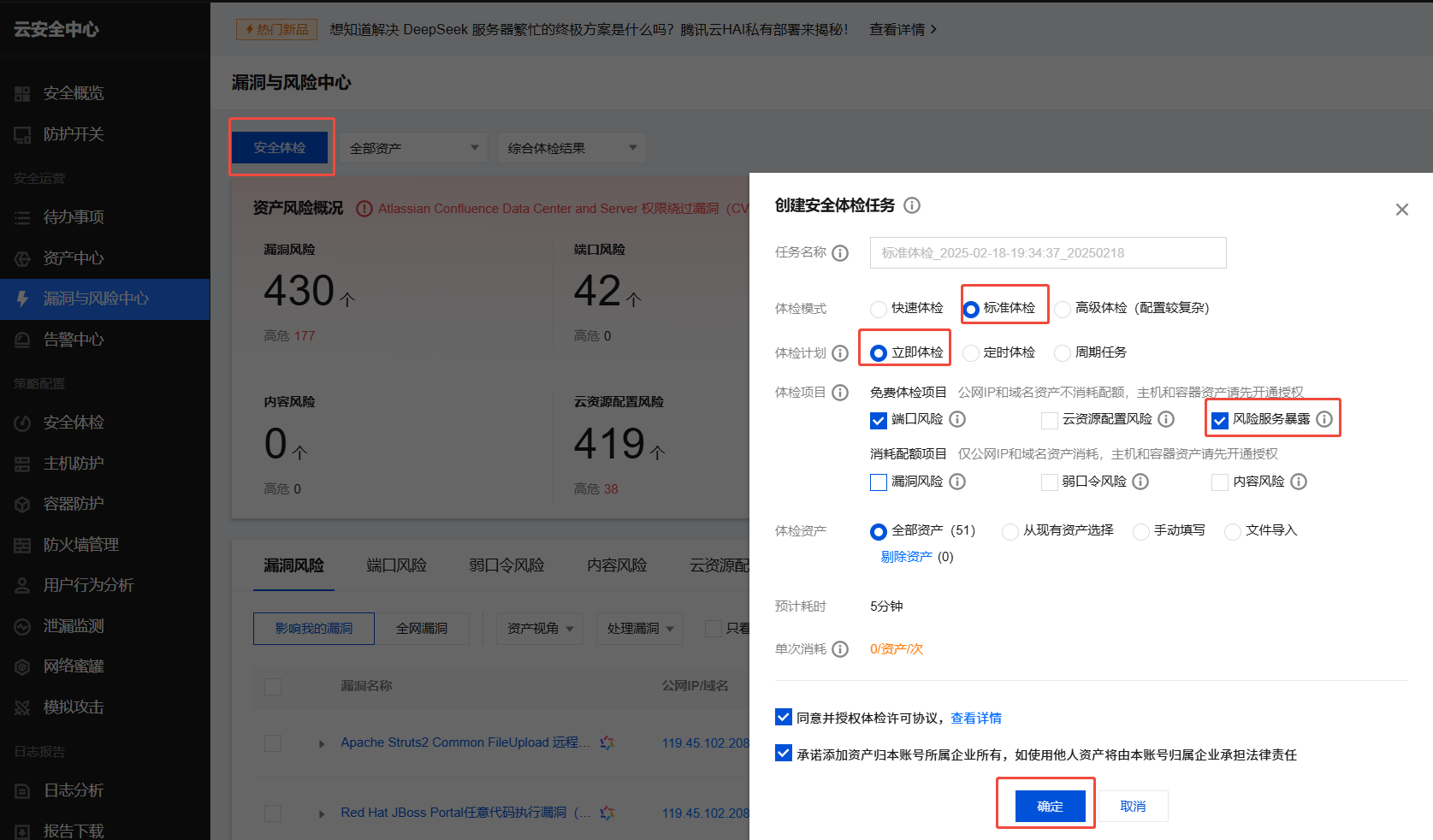
Task: Check the 漏洞风险 checkbox in dialog
Action: tap(879, 482)
